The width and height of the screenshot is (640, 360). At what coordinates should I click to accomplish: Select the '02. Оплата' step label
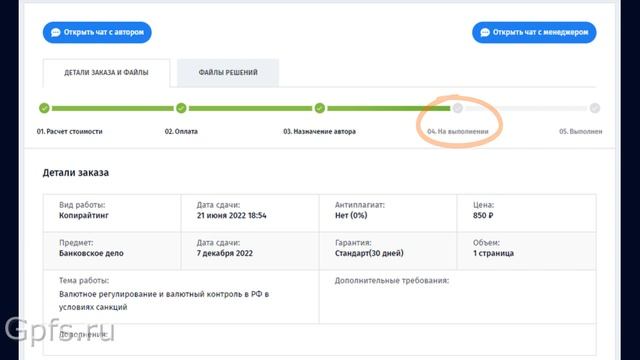181,131
